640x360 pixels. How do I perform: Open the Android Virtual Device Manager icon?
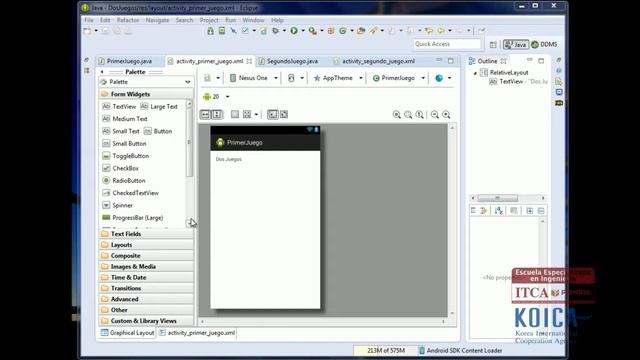pyautogui.click(x=222, y=31)
